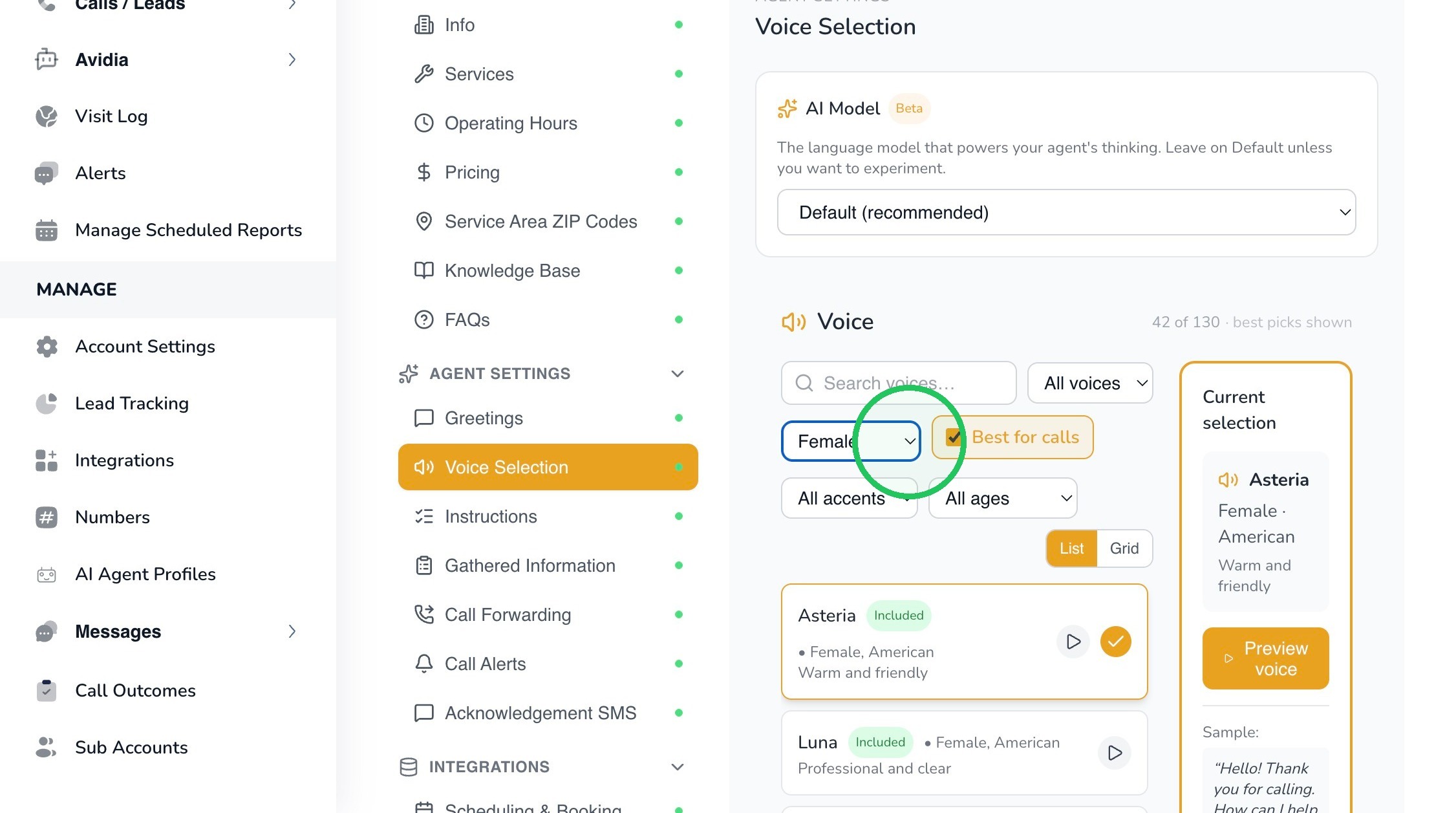Collapse the Integrations section in the settings list
Screen dimensions: 1456x813
coord(677,767)
